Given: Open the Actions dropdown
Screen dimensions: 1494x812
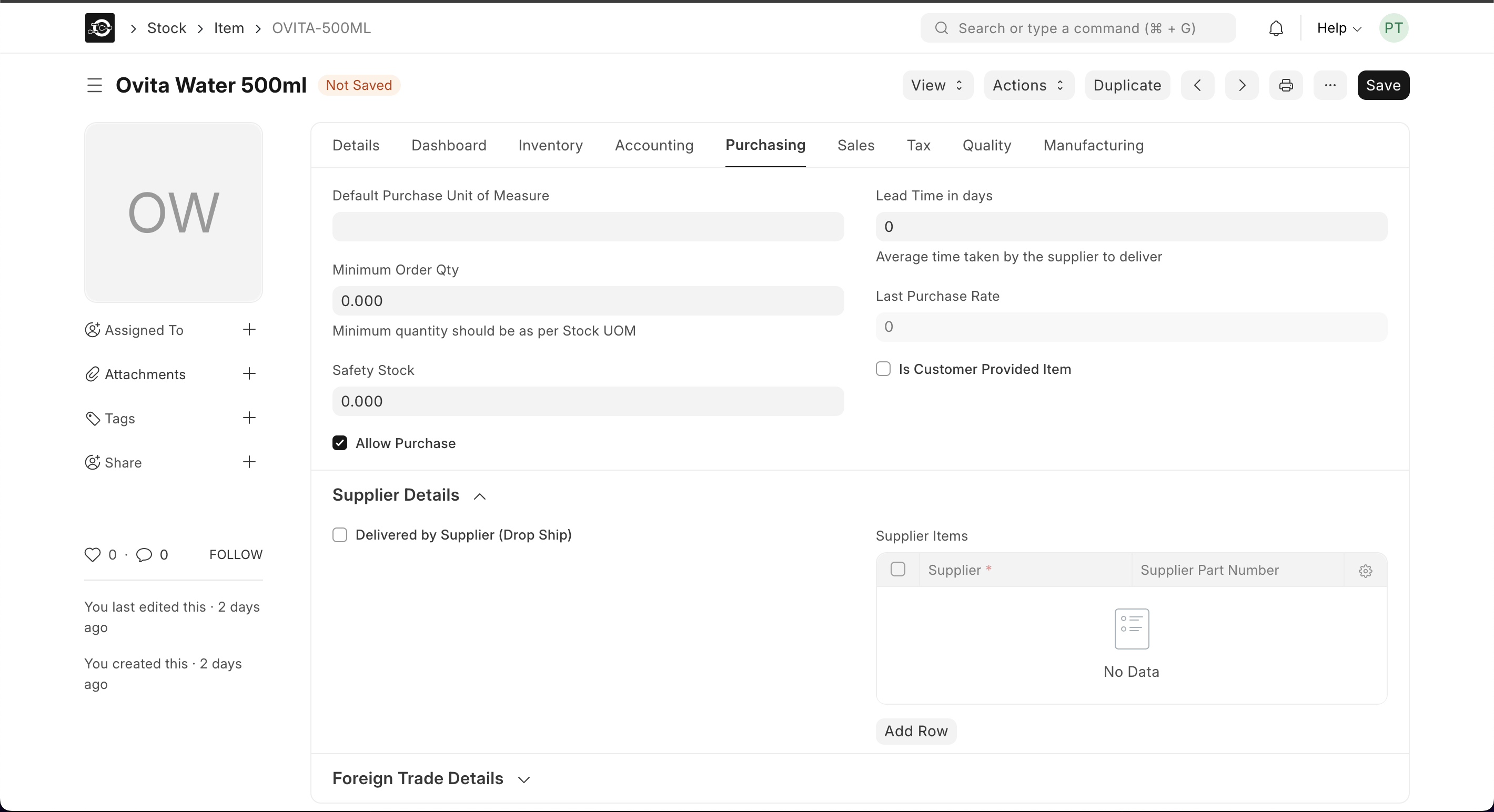Looking at the screenshot, I should [1028, 85].
